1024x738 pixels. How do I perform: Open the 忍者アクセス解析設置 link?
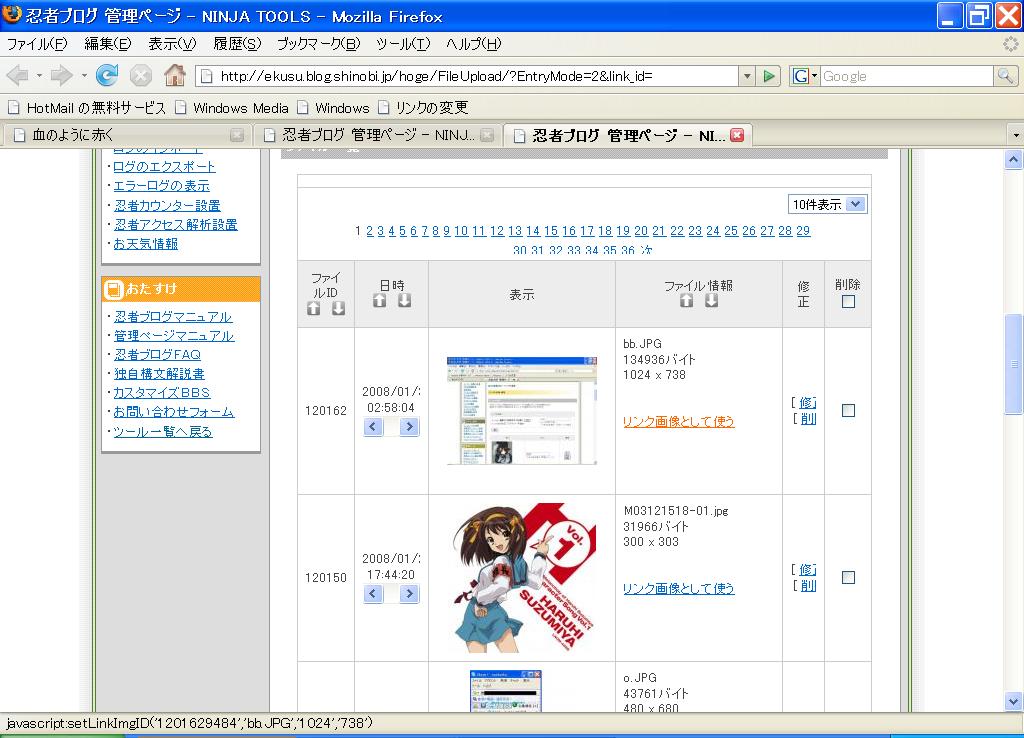click(x=176, y=225)
